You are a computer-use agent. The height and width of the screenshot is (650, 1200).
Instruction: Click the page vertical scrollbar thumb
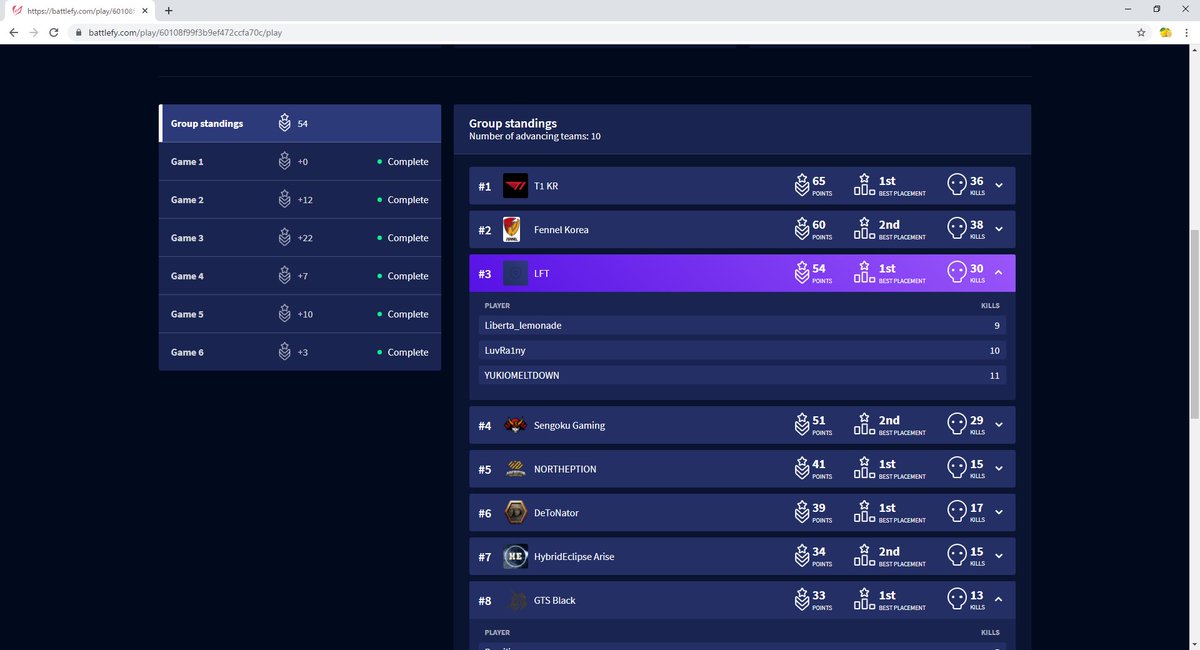click(x=1194, y=323)
